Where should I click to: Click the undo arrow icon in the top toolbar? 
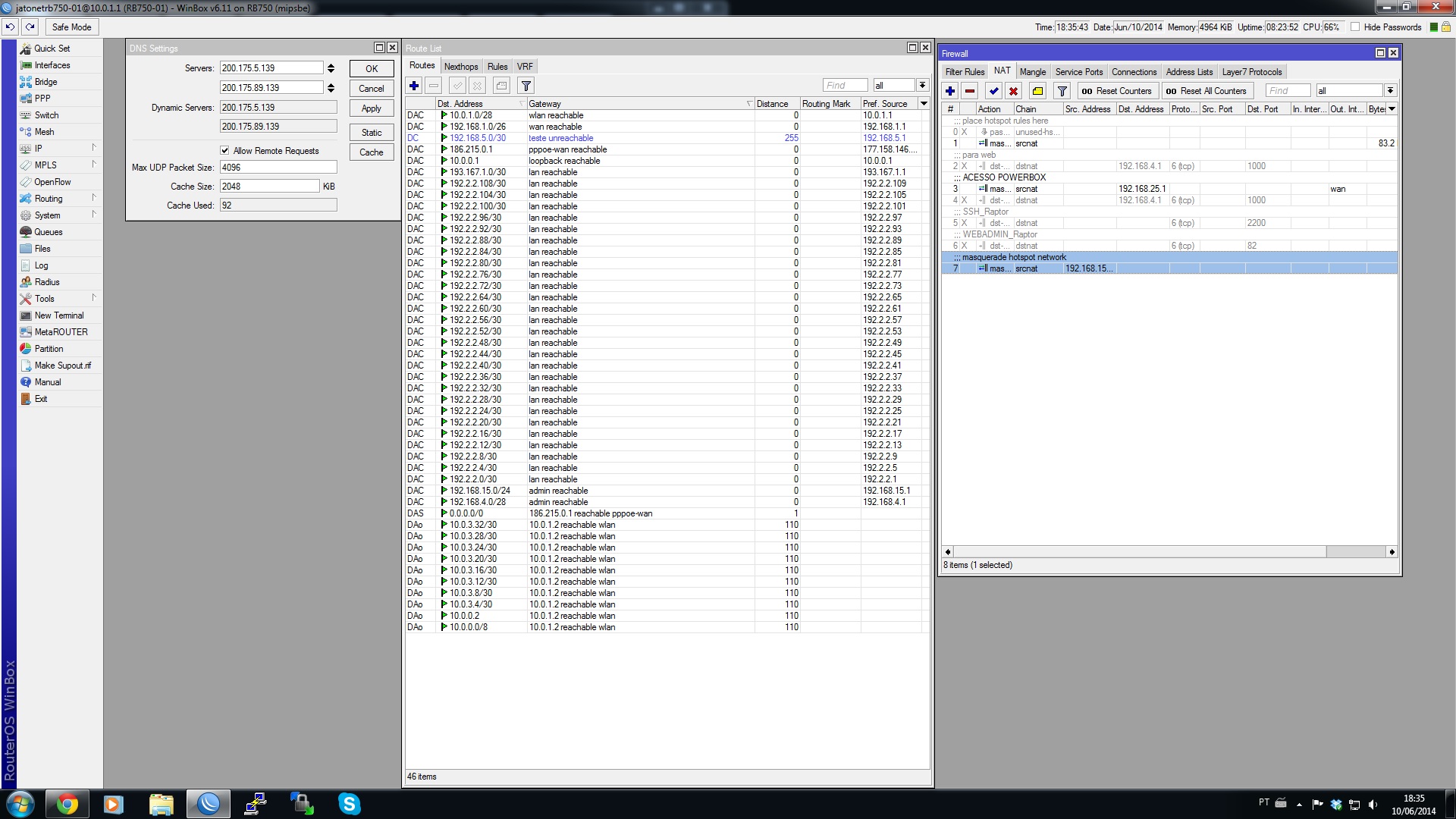tap(10, 27)
